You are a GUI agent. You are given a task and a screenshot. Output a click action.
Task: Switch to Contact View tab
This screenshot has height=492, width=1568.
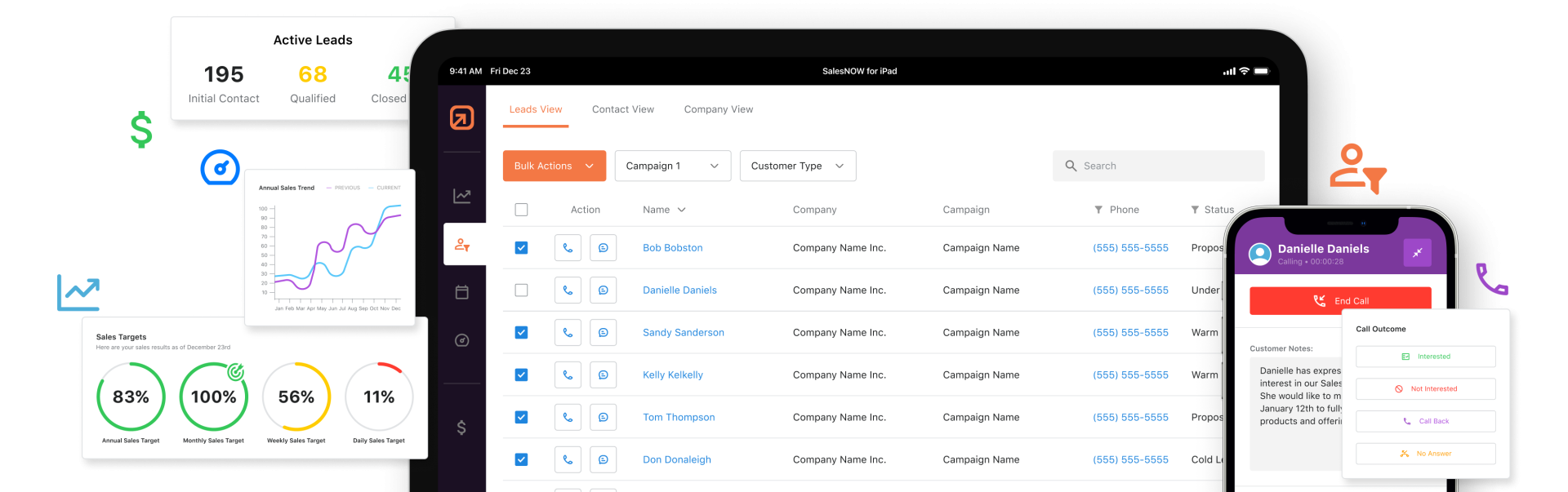623,109
